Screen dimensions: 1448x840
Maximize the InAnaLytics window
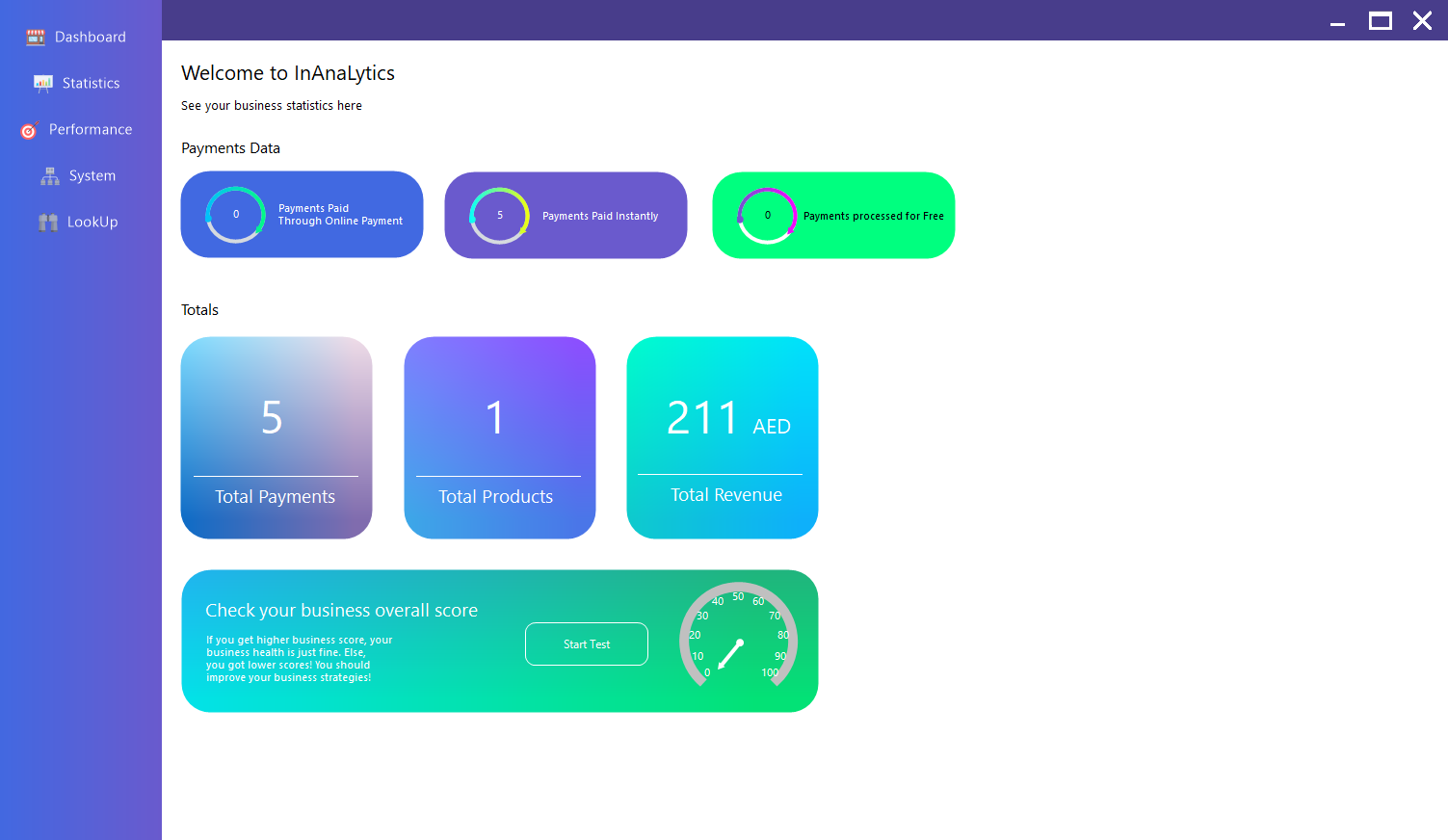coord(1381,20)
